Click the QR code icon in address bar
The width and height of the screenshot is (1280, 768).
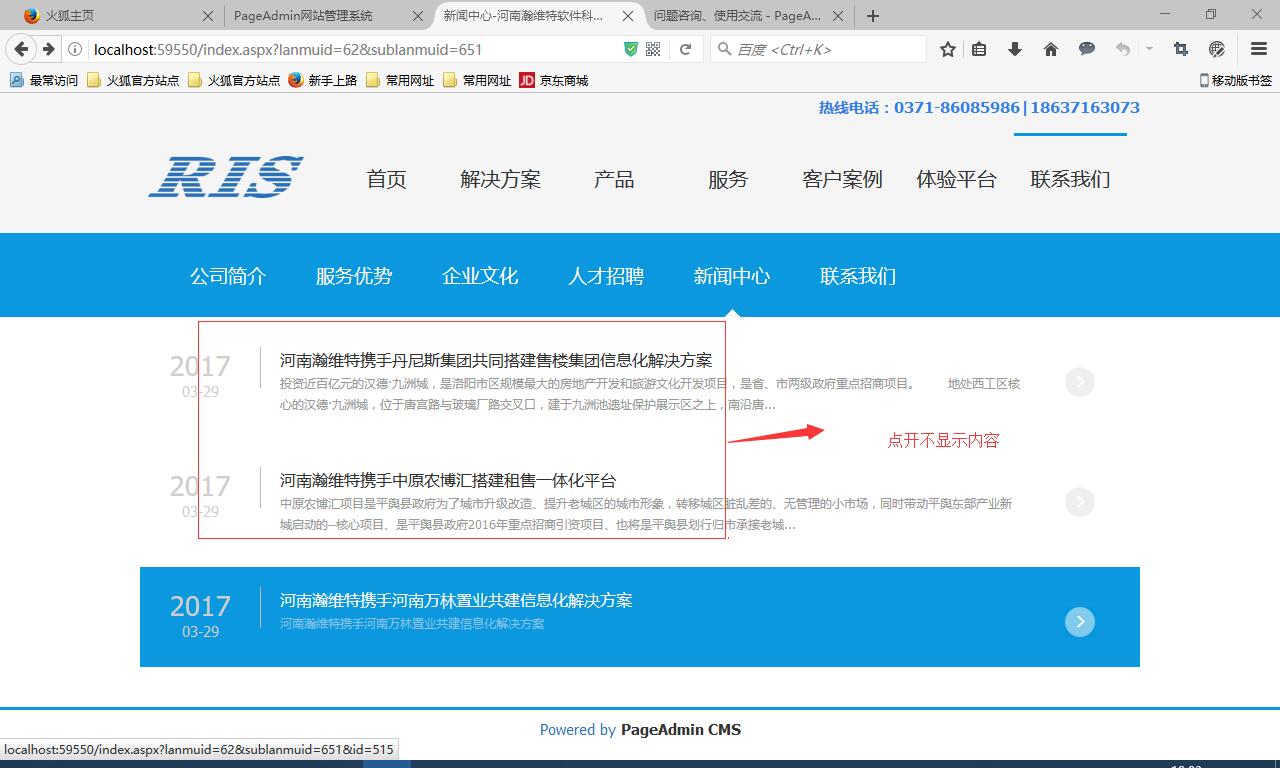(x=653, y=49)
